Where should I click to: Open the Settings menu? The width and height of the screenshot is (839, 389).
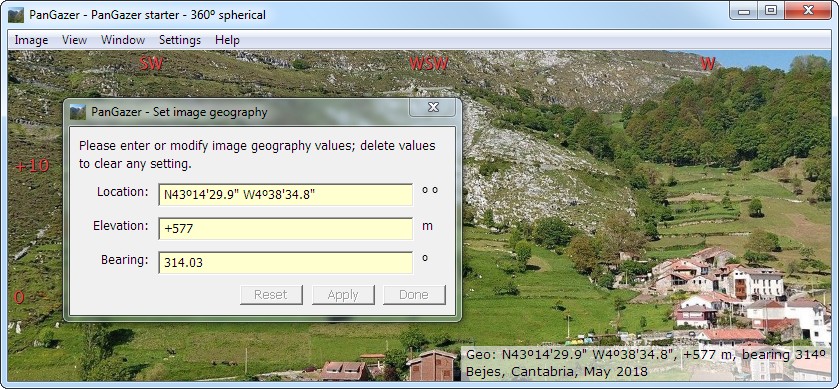pos(180,40)
